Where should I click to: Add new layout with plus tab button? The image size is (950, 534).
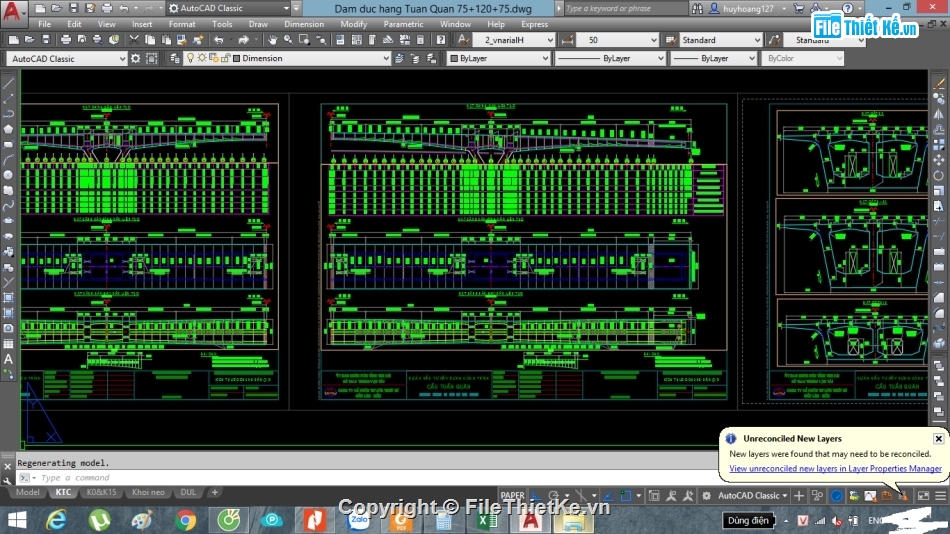point(214,492)
